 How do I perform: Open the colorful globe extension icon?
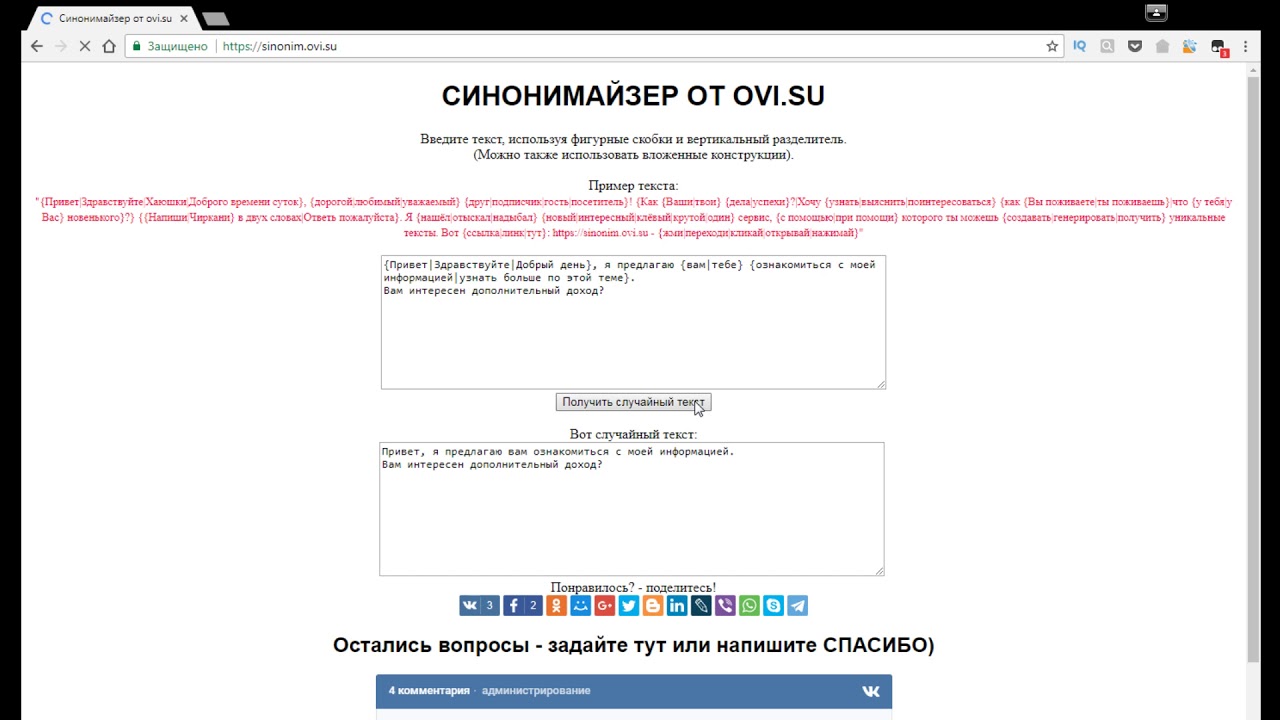[x=1189, y=46]
